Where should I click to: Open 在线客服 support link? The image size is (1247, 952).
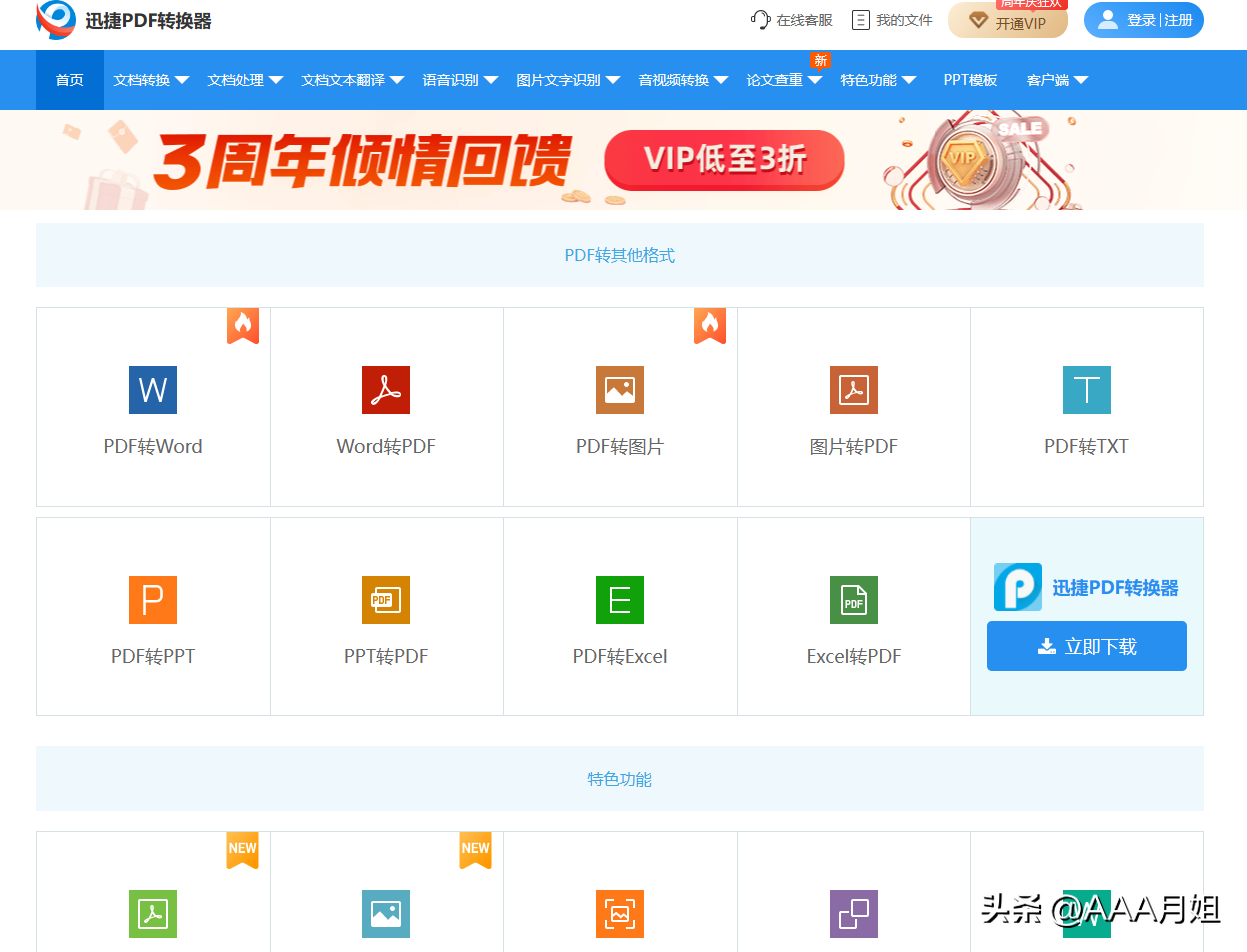pos(791,20)
